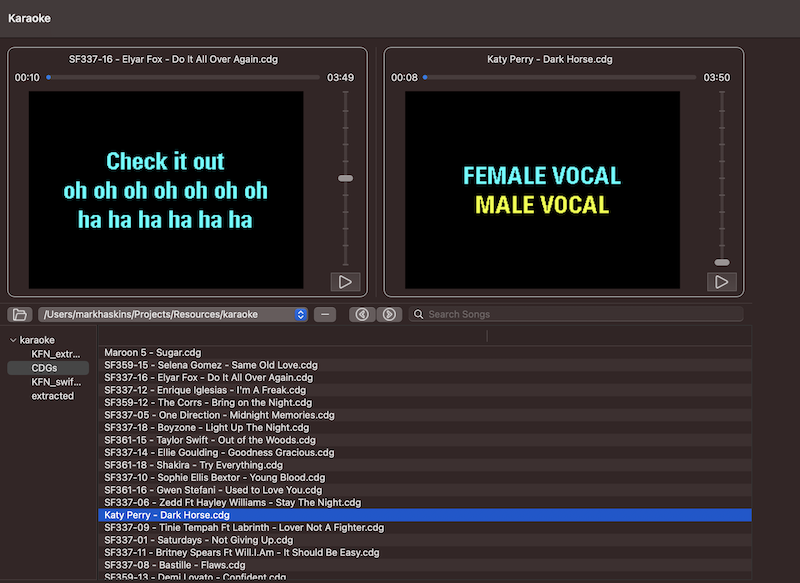This screenshot has height=583, width=800.
Task: Load song to left deck arrow button
Action: [362, 314]
